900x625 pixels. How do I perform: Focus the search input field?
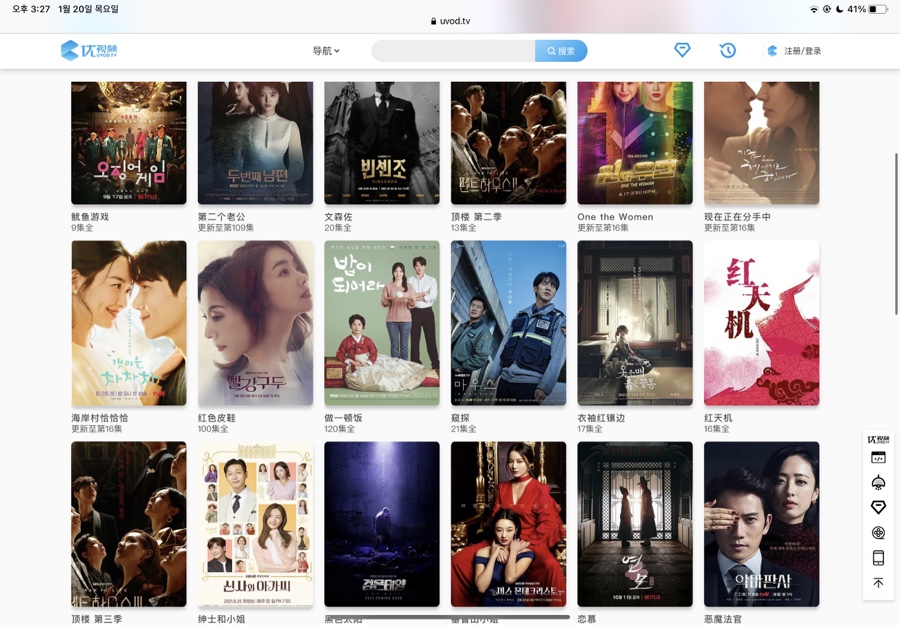click(x=453, y=51)
